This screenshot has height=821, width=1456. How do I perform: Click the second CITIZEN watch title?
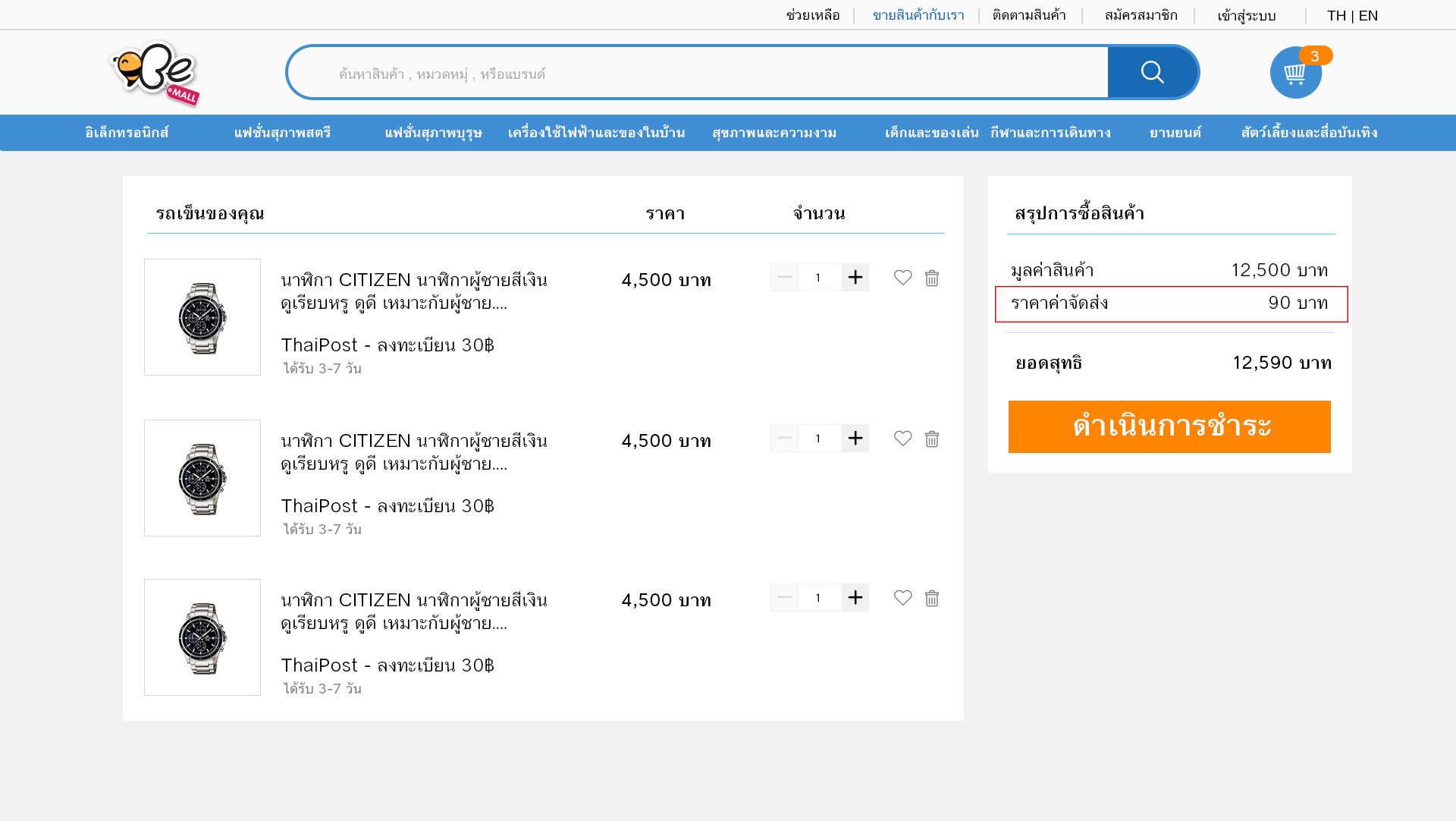414,452
